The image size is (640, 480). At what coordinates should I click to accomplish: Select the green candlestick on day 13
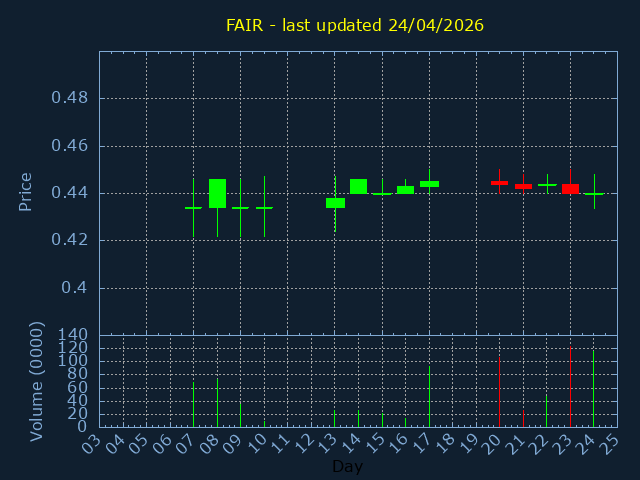click(x=335, y=203)
